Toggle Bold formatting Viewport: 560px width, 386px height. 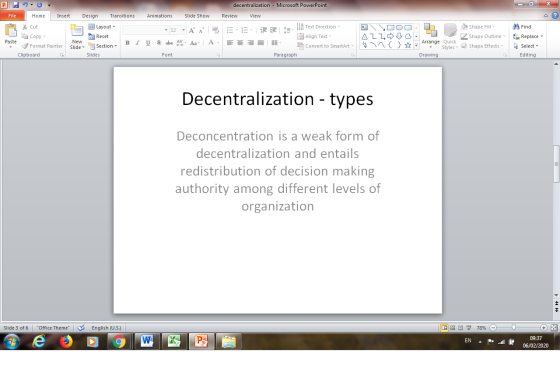pyautogui.click(x=128, y=43)
